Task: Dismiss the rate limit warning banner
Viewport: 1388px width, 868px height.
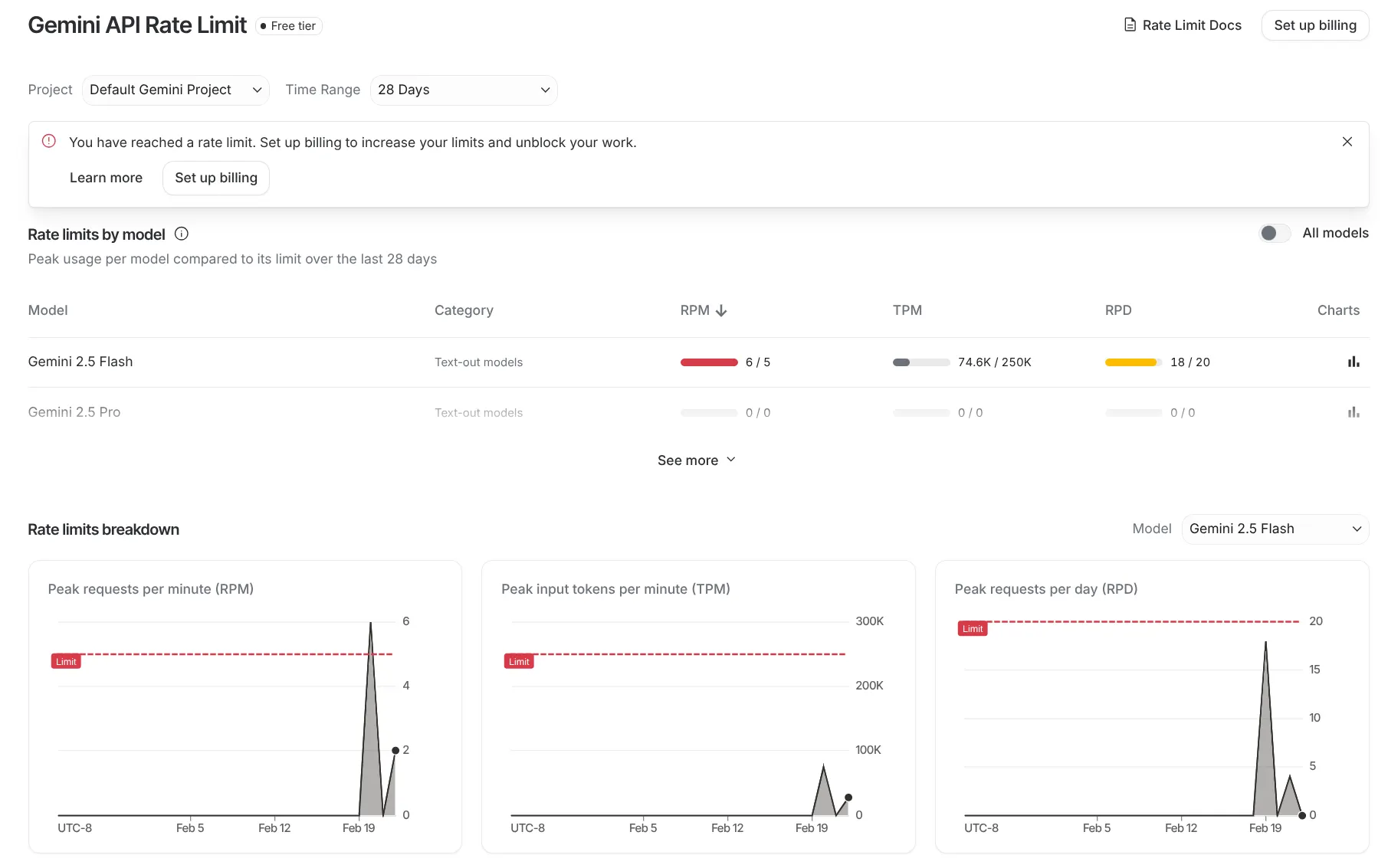Action: [1347, 142]
